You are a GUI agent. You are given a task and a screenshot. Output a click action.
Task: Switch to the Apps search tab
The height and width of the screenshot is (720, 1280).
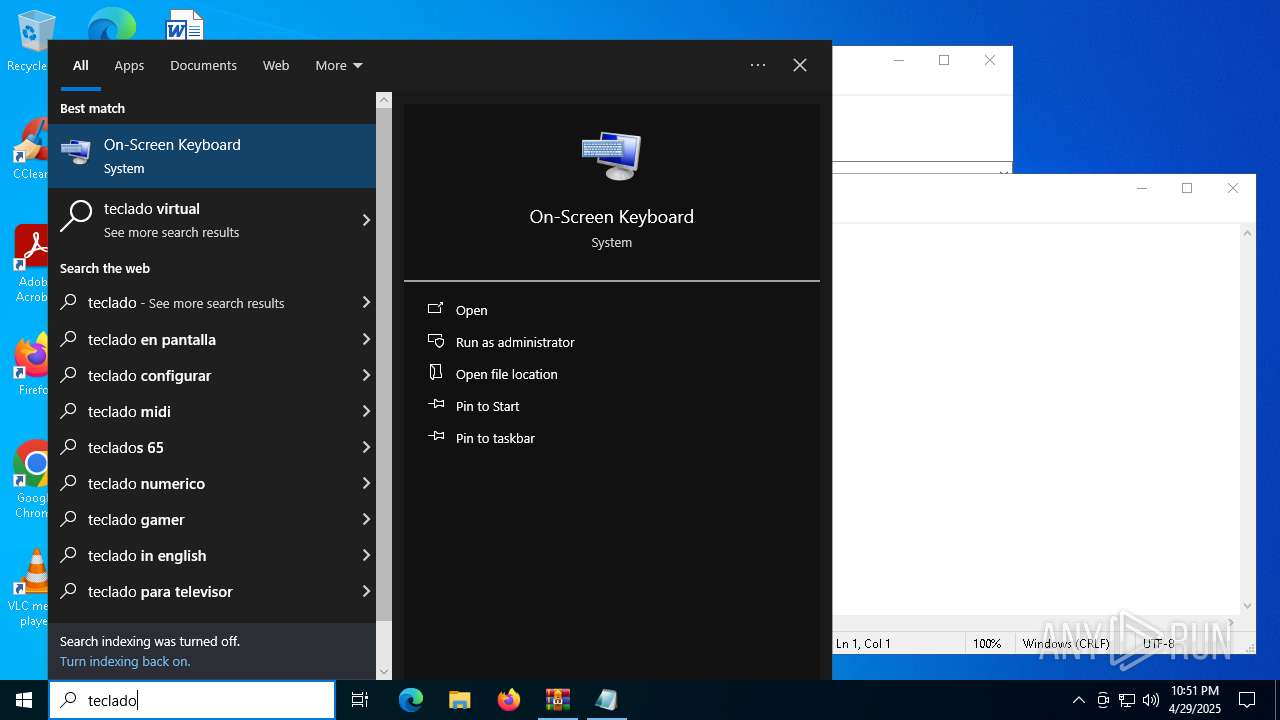tap(129, 65)
